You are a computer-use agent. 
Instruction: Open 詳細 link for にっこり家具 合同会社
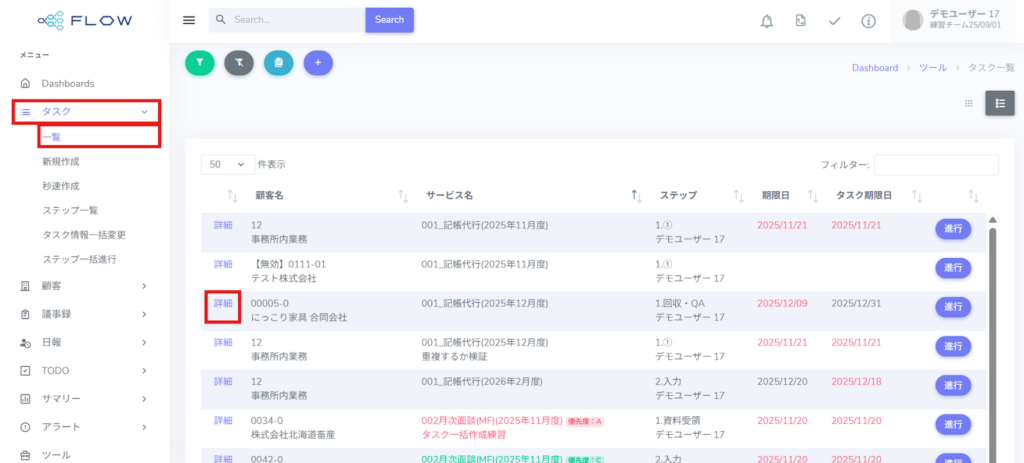click(223, 303)
